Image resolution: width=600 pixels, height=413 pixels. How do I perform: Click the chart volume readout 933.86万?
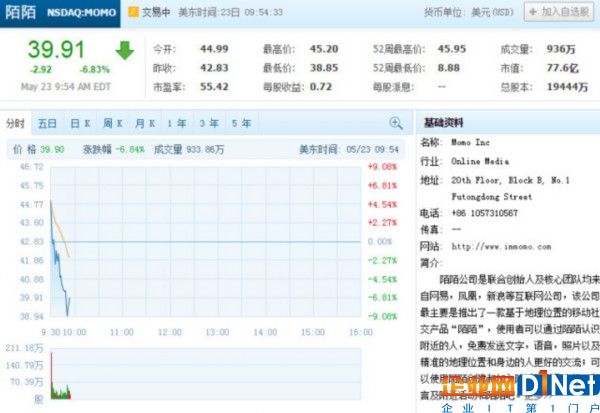tap(205, 150)
